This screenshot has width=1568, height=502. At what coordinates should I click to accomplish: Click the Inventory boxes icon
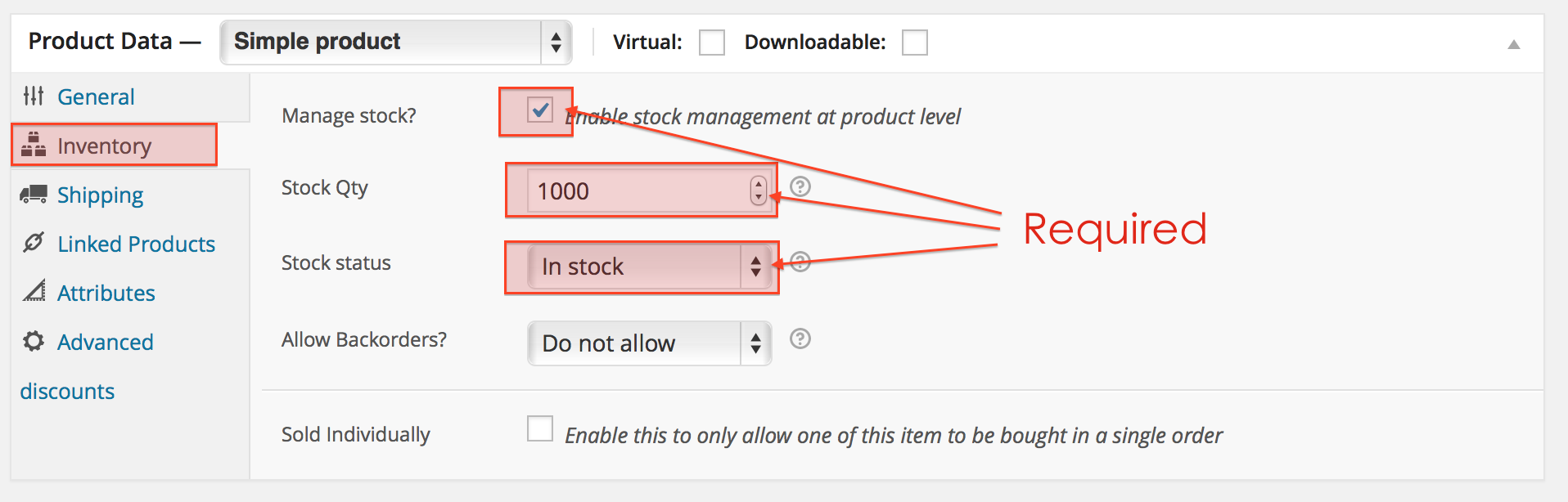pos(34,145)
